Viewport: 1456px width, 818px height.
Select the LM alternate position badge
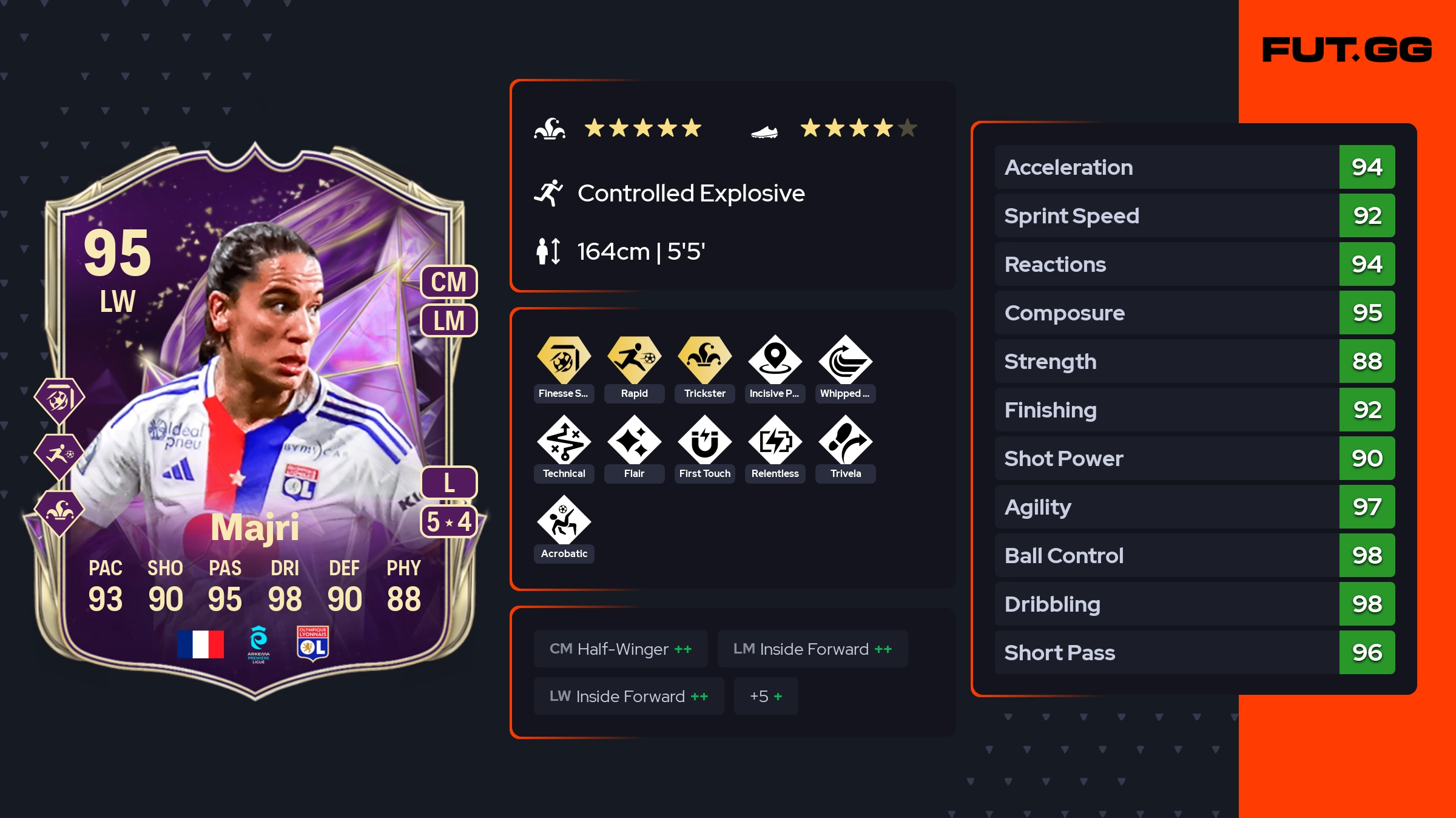449,320
